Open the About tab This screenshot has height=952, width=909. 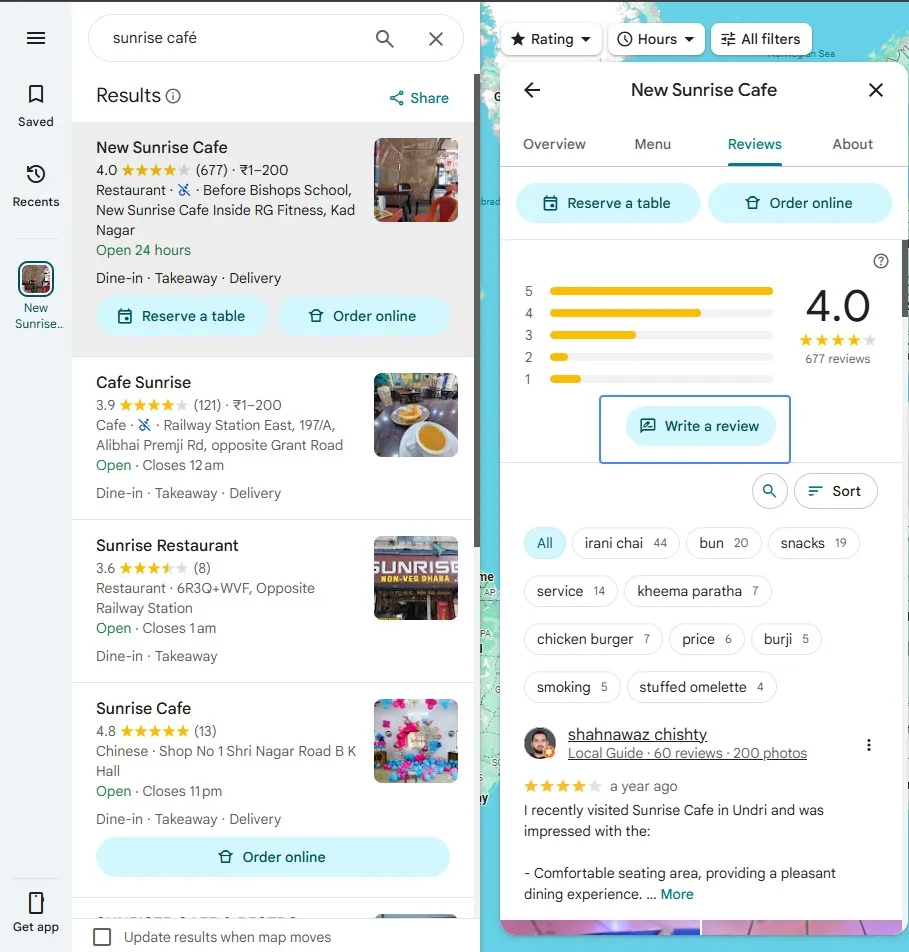click(852, 144)
